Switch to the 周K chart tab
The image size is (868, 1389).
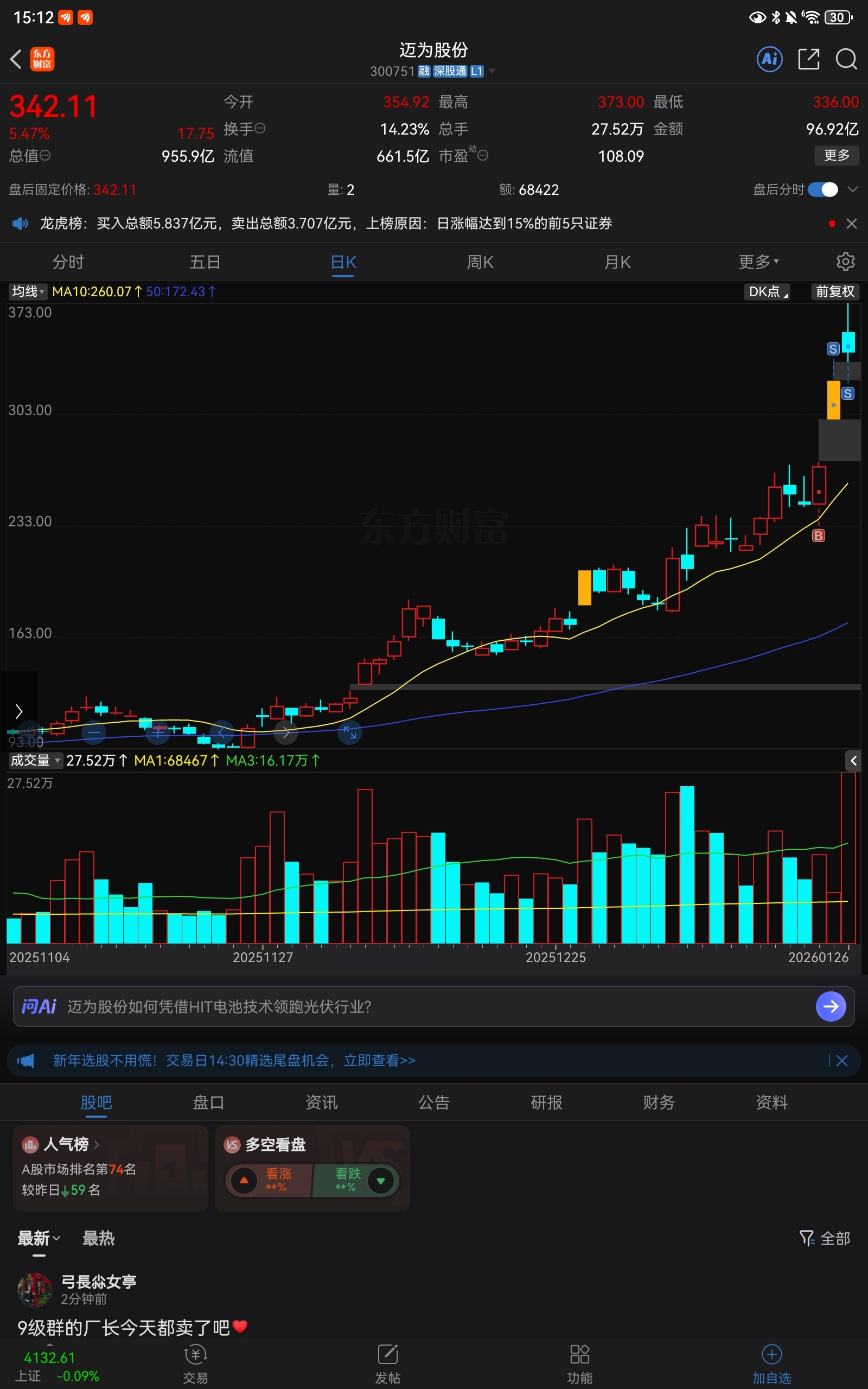coord(480,262)
